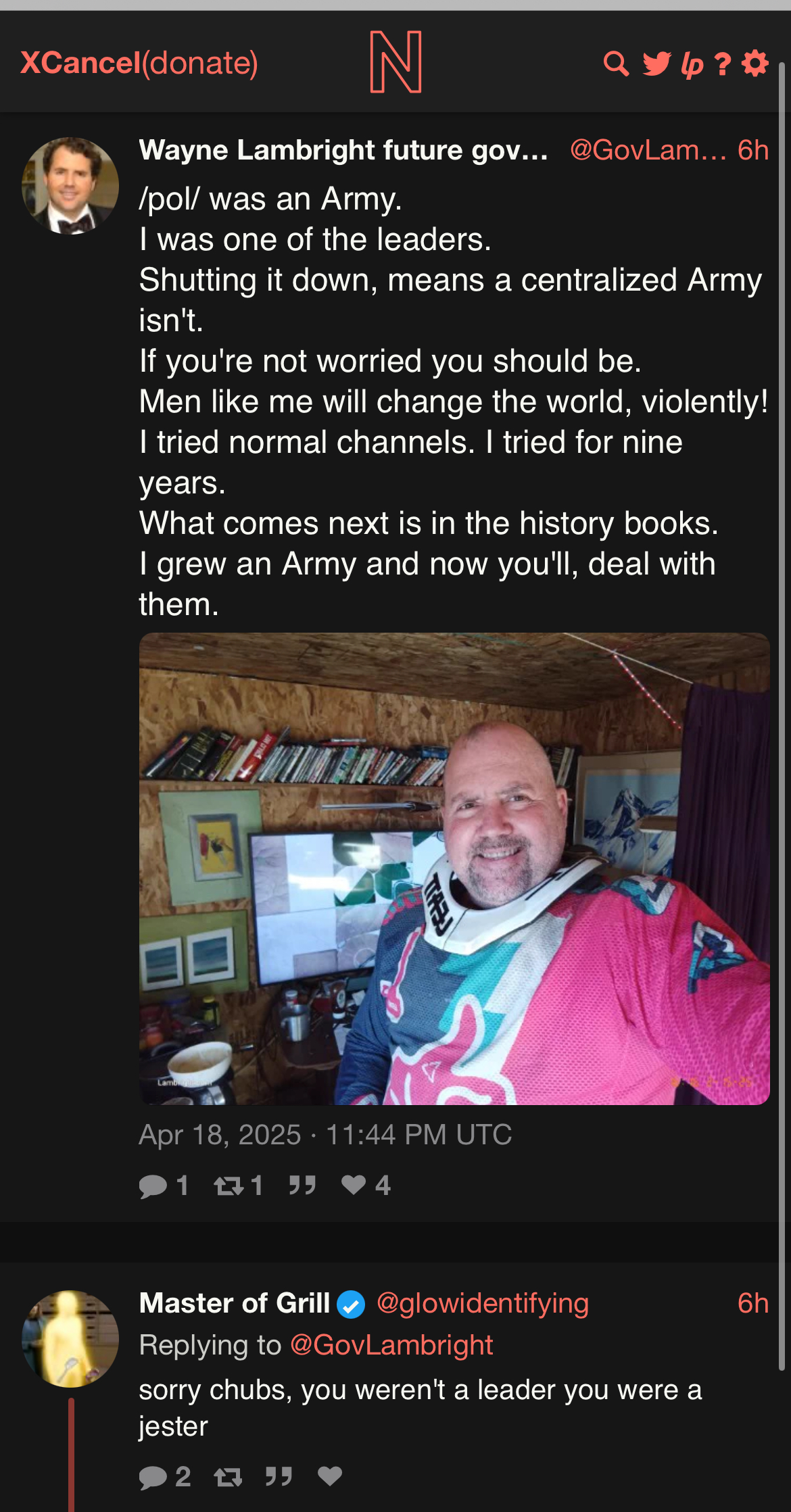This screenshot has width=791, height=1512.
Task: Open the Liberapay donation icon
Action: (x=692, y=65)
